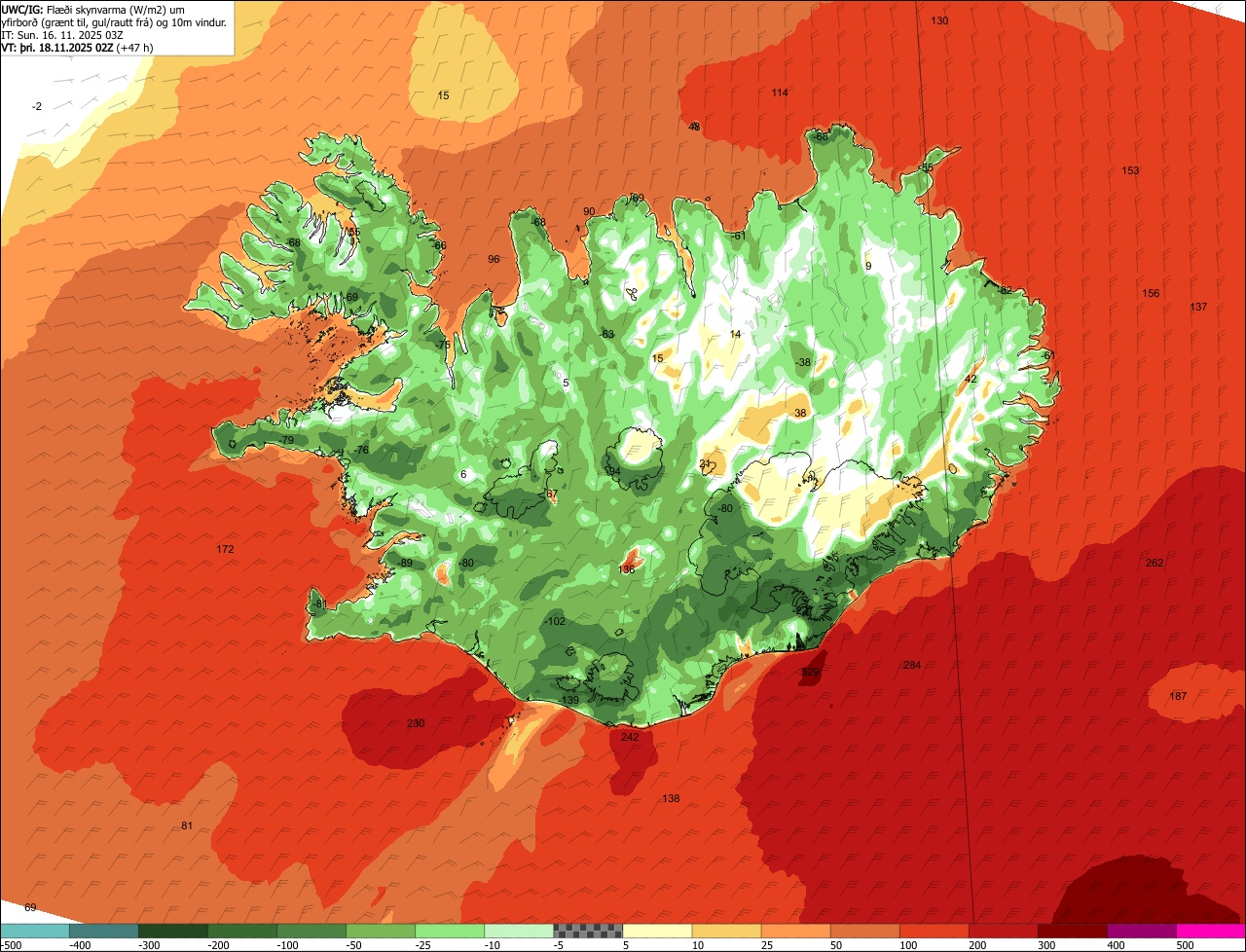The width and height of the screenshot is (1246, 952).
Task: Click the legend label '500'
Action: coord(1185,944)
